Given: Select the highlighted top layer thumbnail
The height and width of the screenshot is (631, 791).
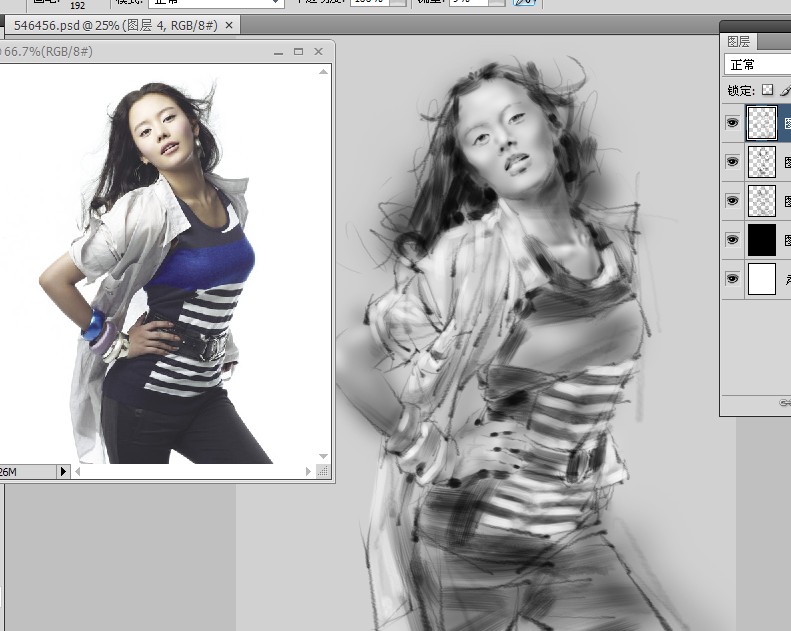Looking at the screenshot, I should tap(762, 123).
